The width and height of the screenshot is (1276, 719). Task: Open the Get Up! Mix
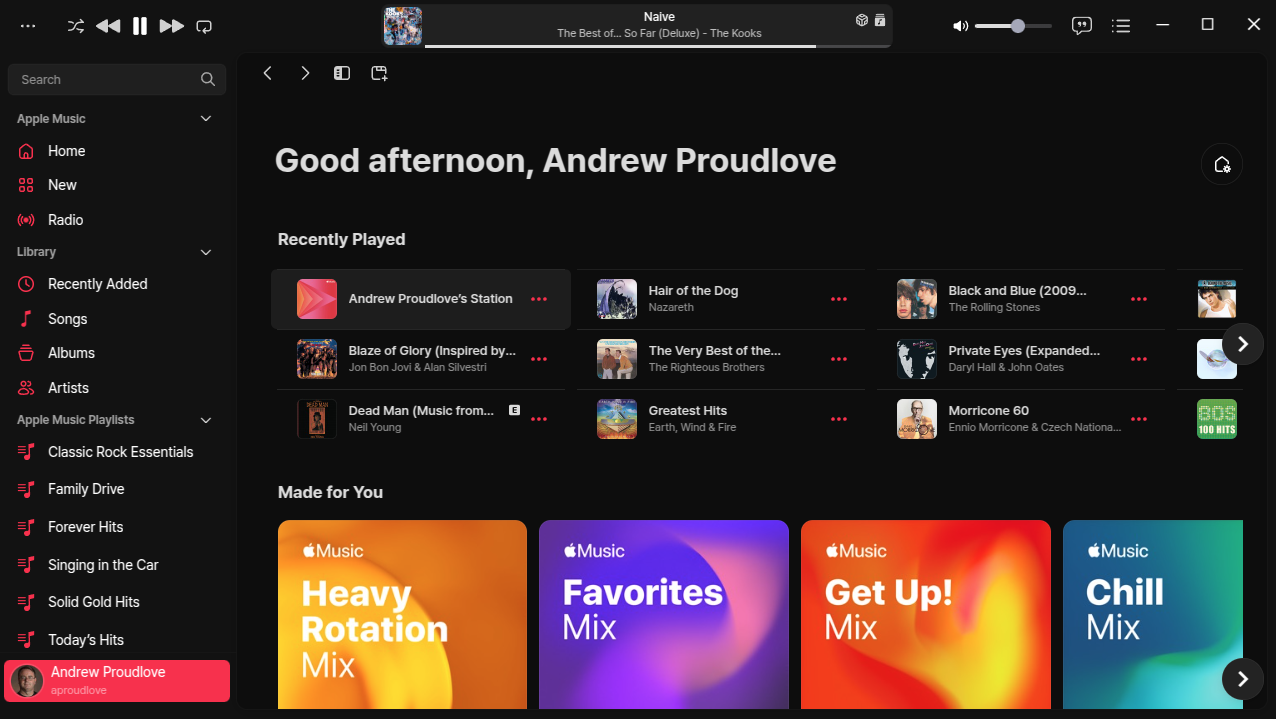point(926,614)
